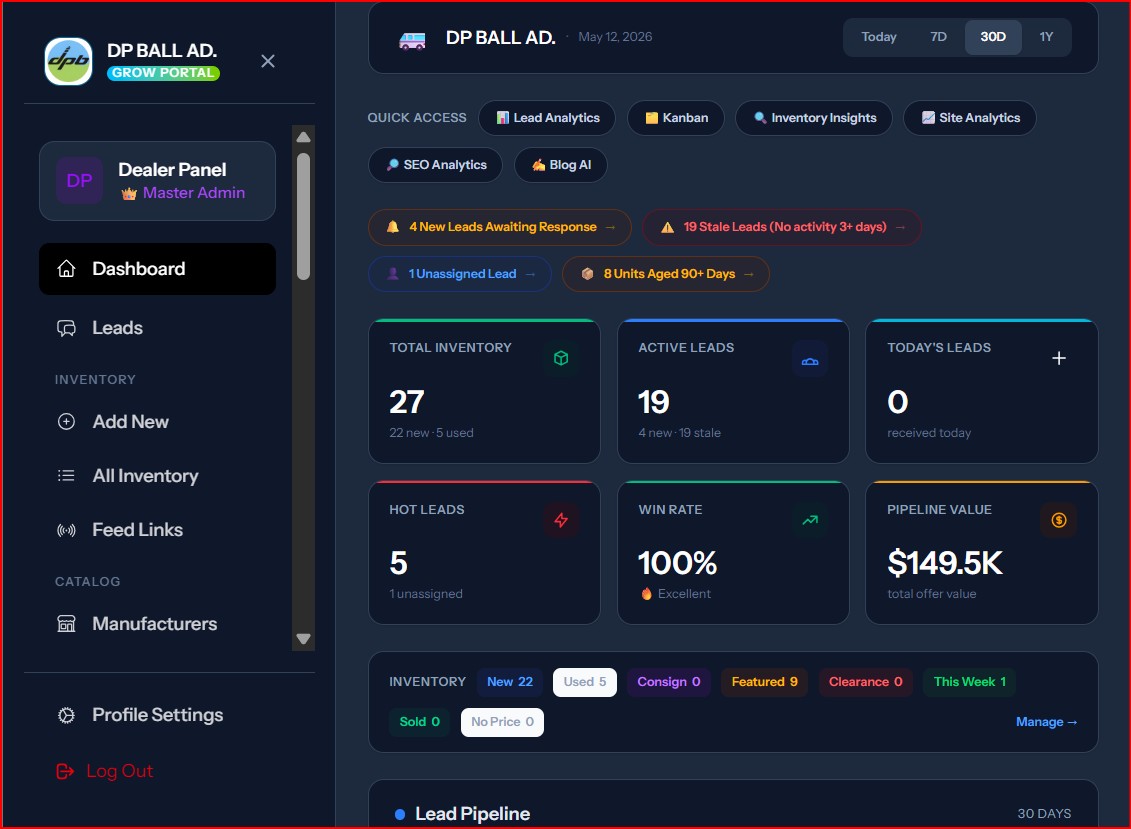This screenshot has width=1131, height=829.
Task: Open Kanban quick access button
Action: (676, 118)
